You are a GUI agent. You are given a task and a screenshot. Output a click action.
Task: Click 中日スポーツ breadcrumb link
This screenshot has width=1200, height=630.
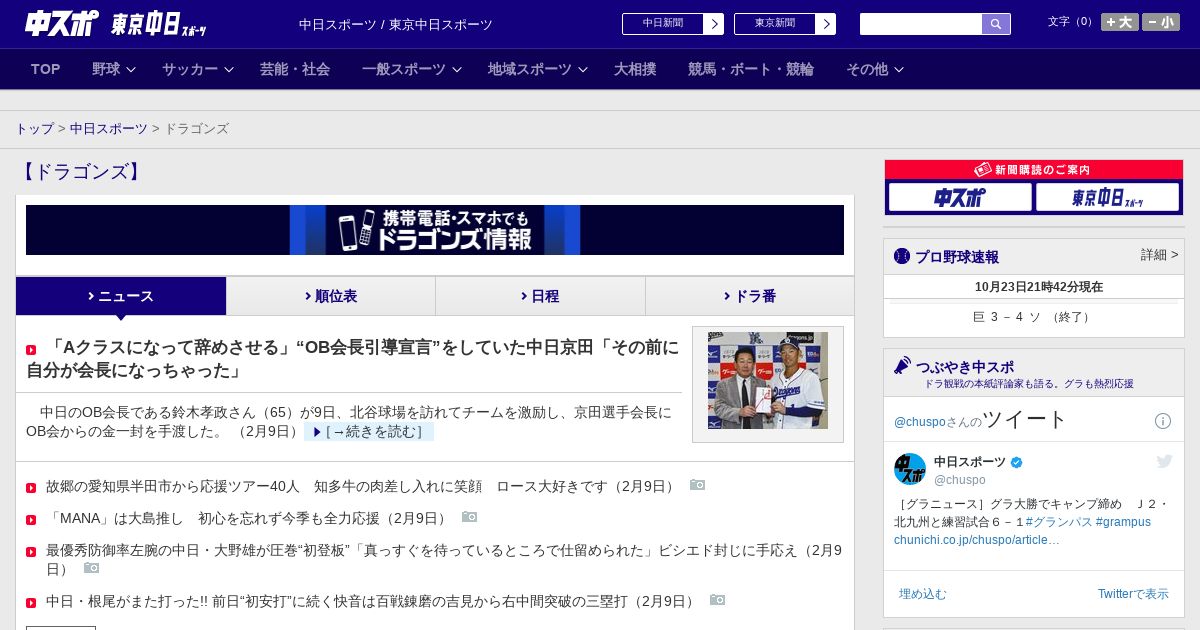(109, 129)
